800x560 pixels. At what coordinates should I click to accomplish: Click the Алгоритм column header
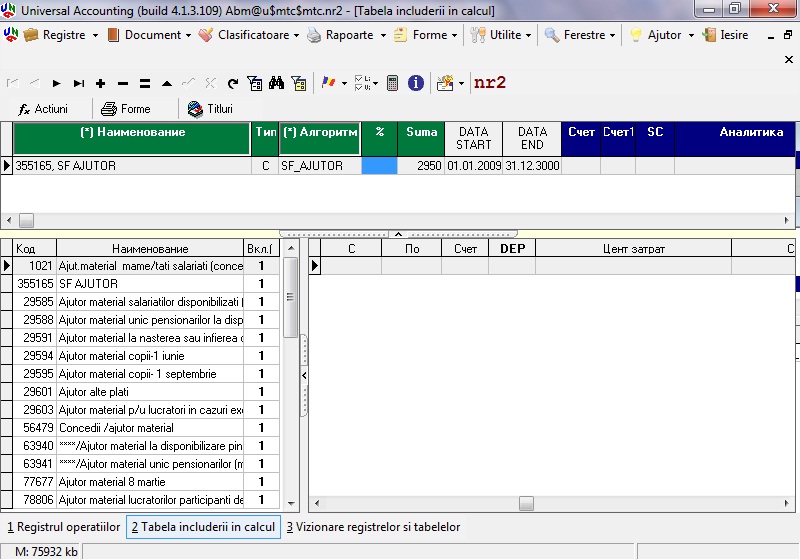click(x=320, y=138)
